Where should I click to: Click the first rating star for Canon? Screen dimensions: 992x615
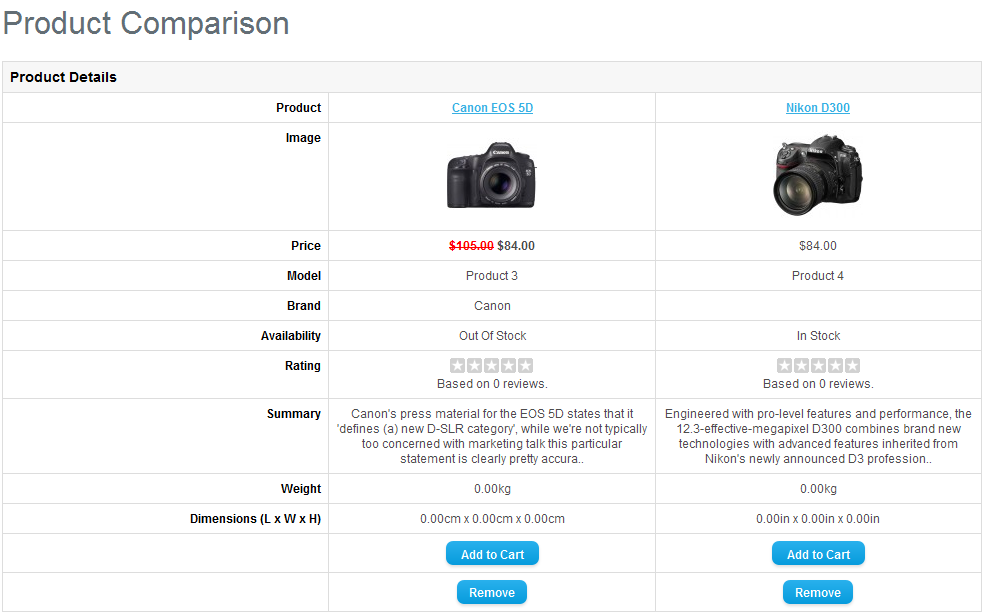pyautogui.click(x=458, y=366)
